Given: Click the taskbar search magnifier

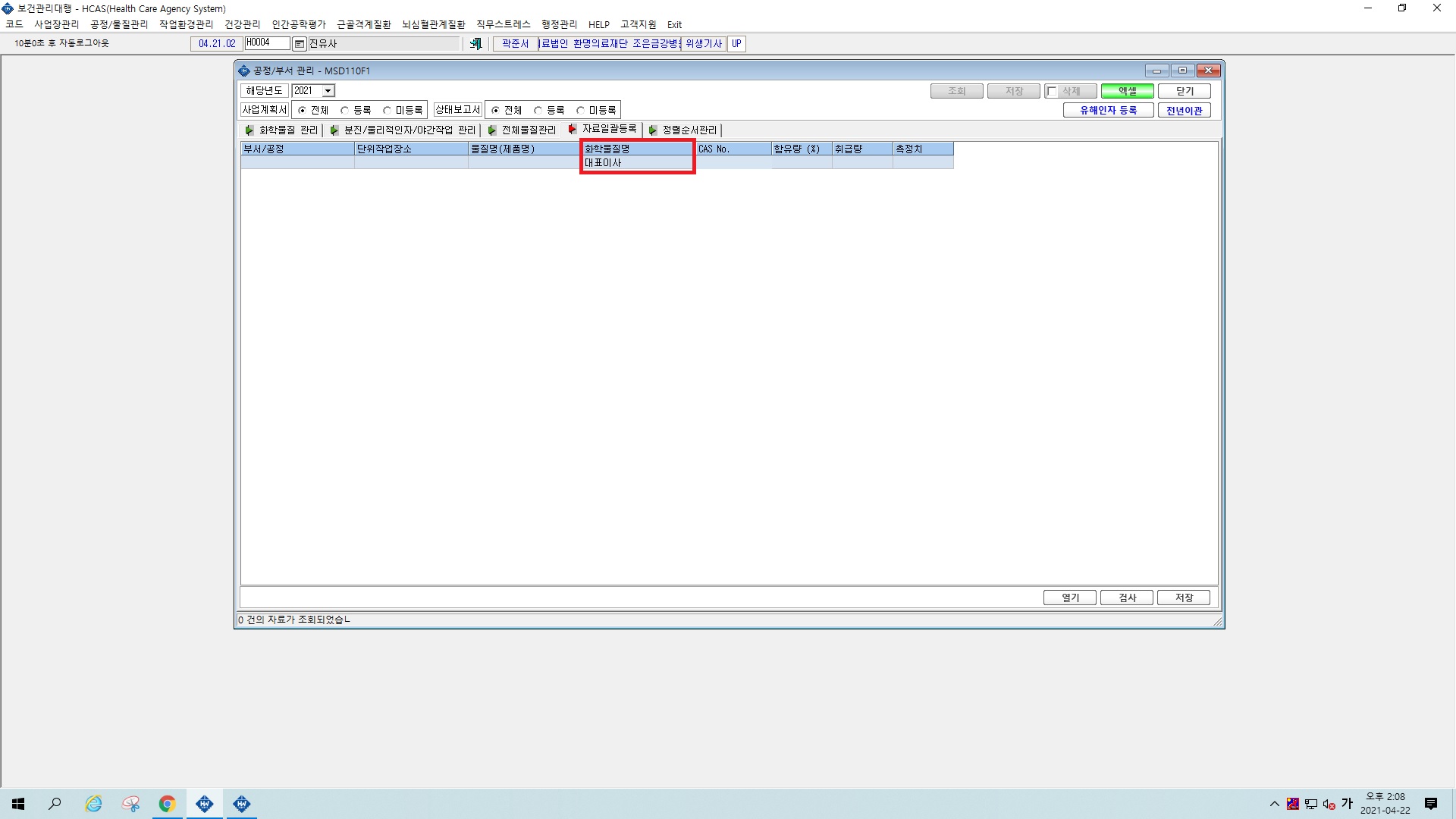Looking at the screenshot, I should tap(55, 804).
